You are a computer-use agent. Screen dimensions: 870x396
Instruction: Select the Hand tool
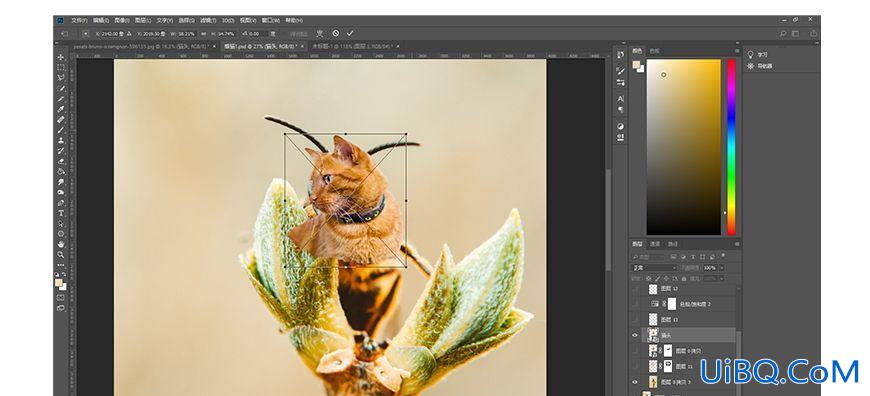(61, 244)
